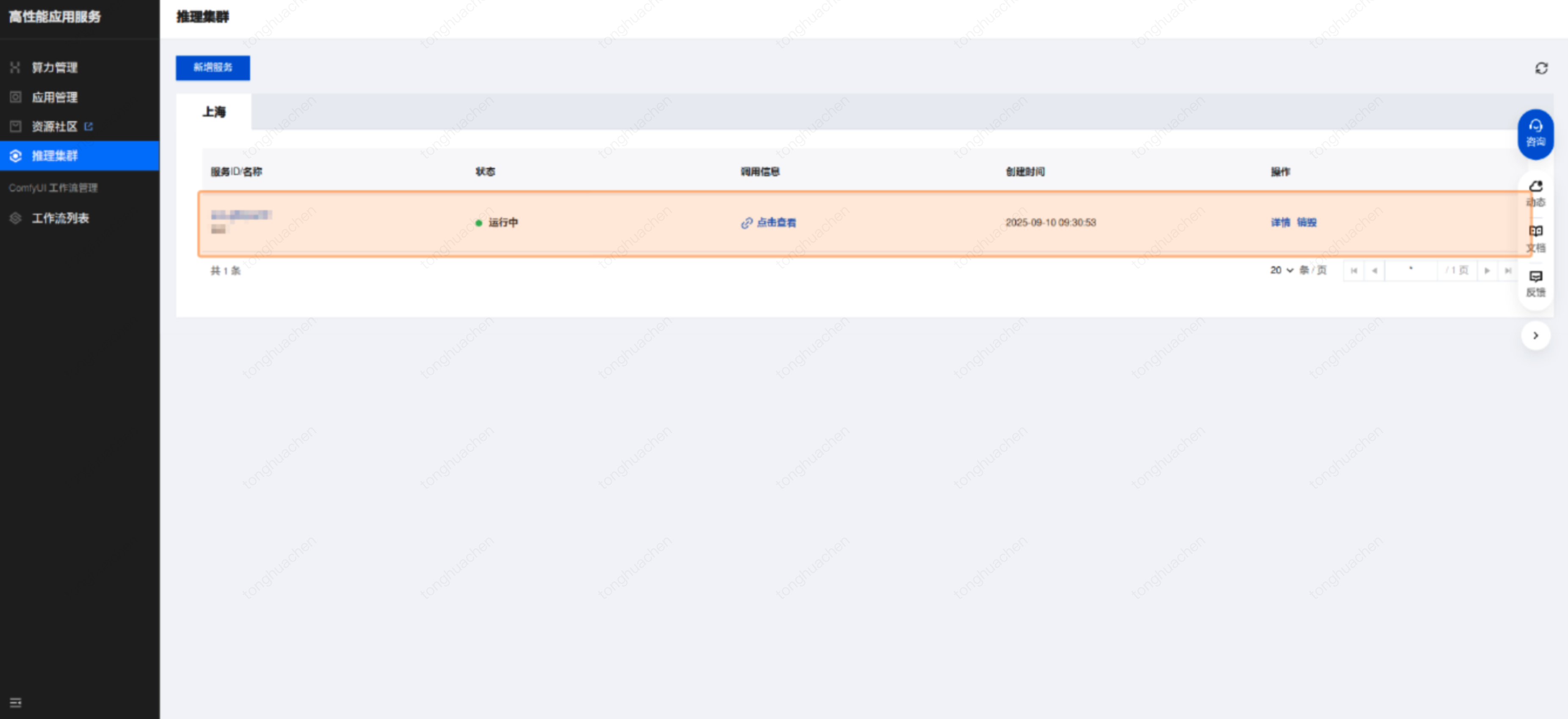Go to the next page arrow
This screenshot has height=719, width=1568.
point(1486,270)
